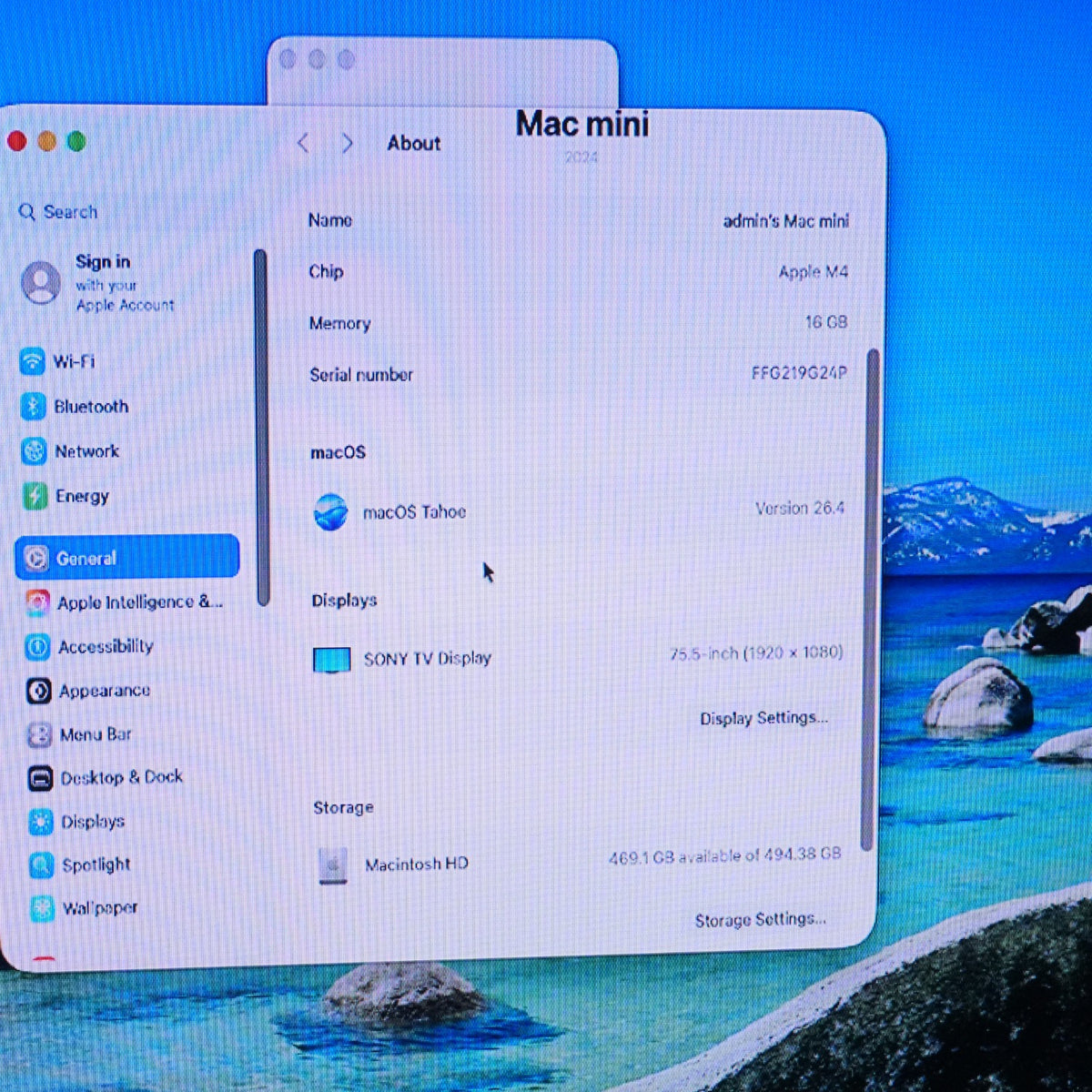Click the "Apple M4" chip value
1092x1092 pixels.
click(x=814, y=272)
